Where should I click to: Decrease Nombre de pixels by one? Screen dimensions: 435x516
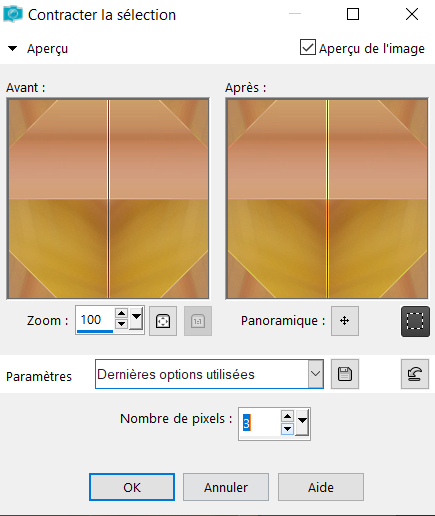point(287,429)
